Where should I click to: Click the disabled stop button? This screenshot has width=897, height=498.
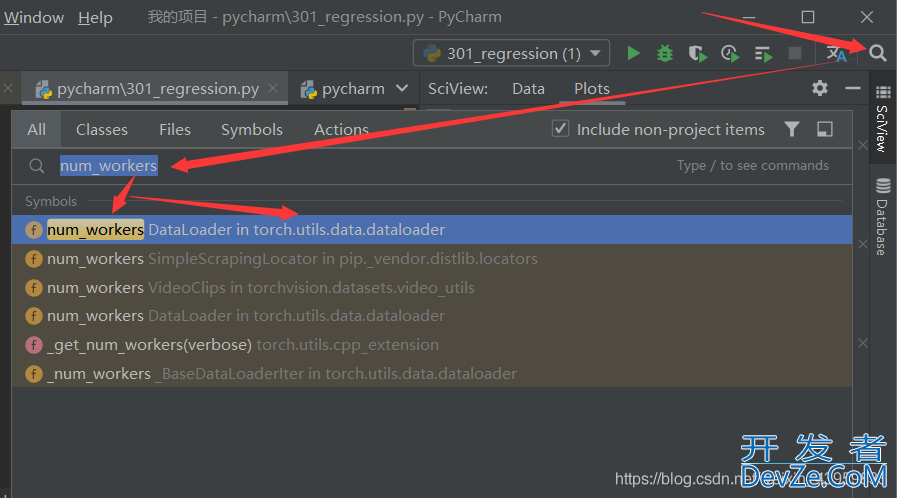(x=795, y=53)
